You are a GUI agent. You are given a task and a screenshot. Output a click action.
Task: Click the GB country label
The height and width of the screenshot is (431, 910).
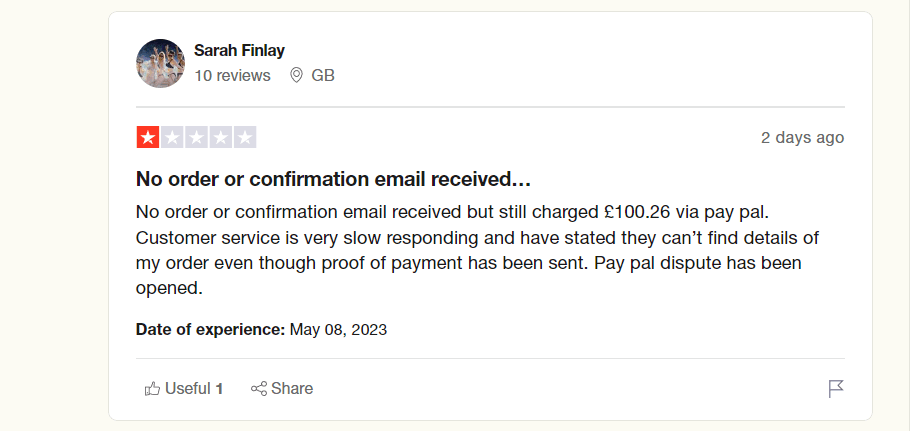point(323,75)
